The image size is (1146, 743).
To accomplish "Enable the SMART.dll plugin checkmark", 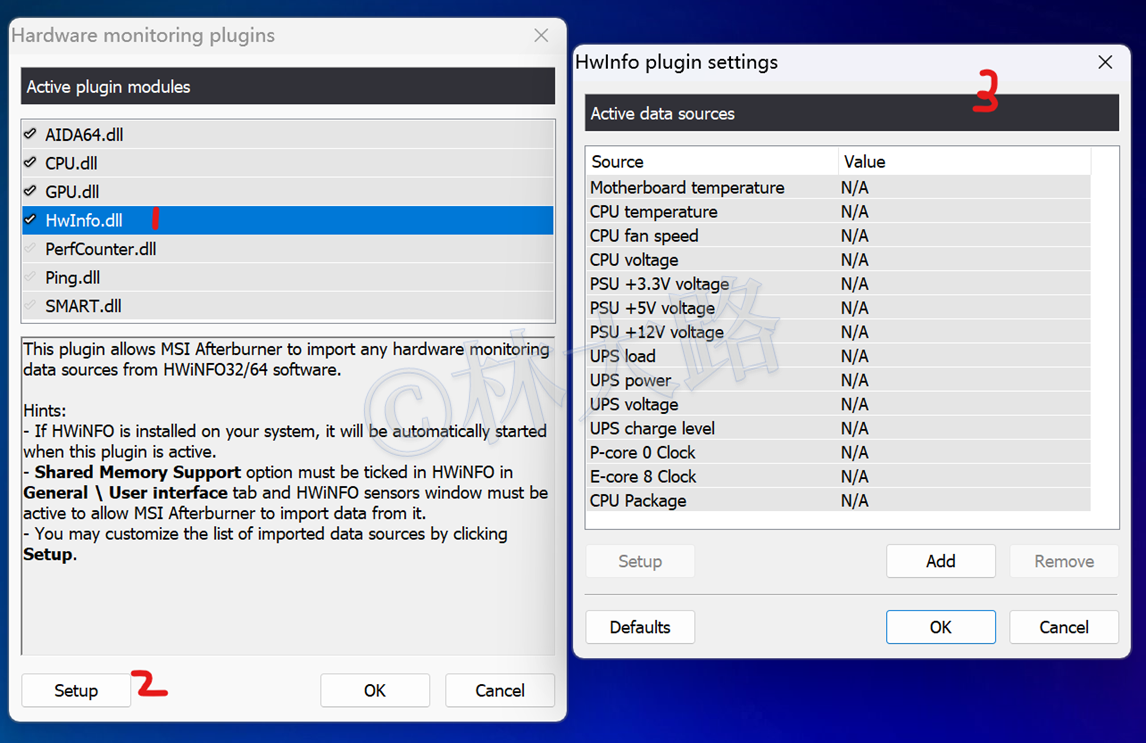I will 30,305.
